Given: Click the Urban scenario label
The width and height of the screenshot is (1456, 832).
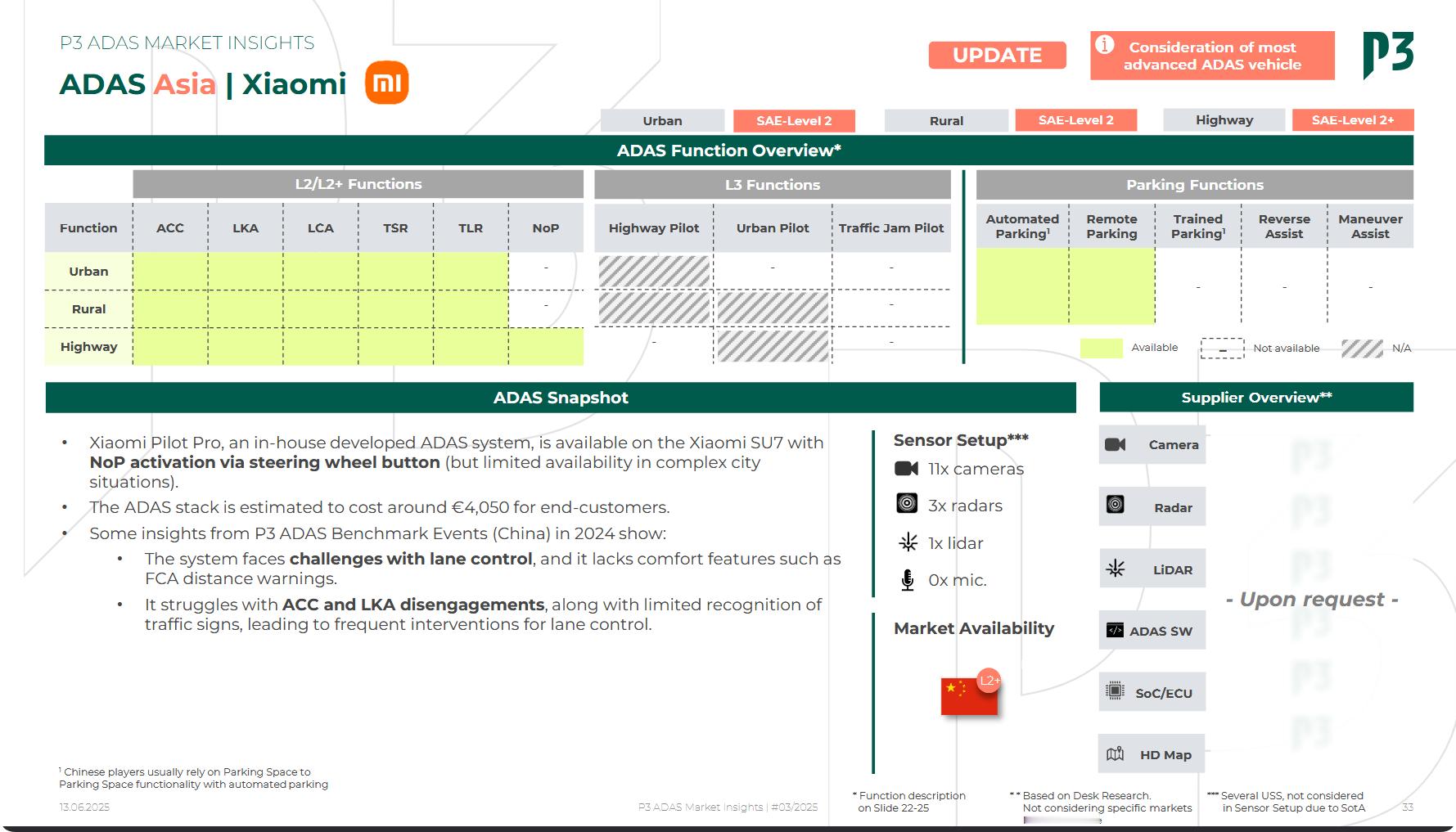Looking at the screenshot, I should tap(662, 120).
